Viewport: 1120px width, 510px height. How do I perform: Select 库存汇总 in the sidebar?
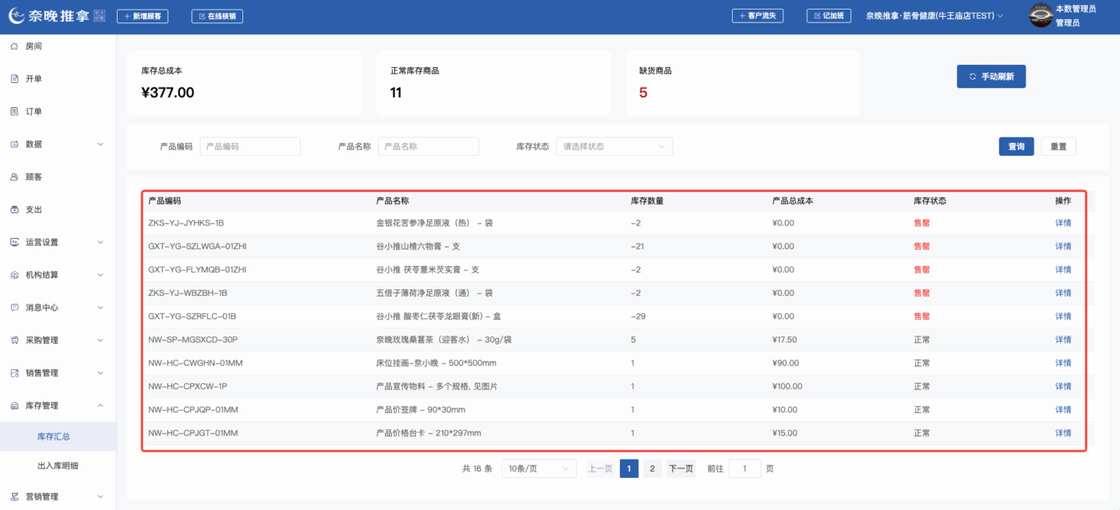pyautogui.click(x=58, y=436)
